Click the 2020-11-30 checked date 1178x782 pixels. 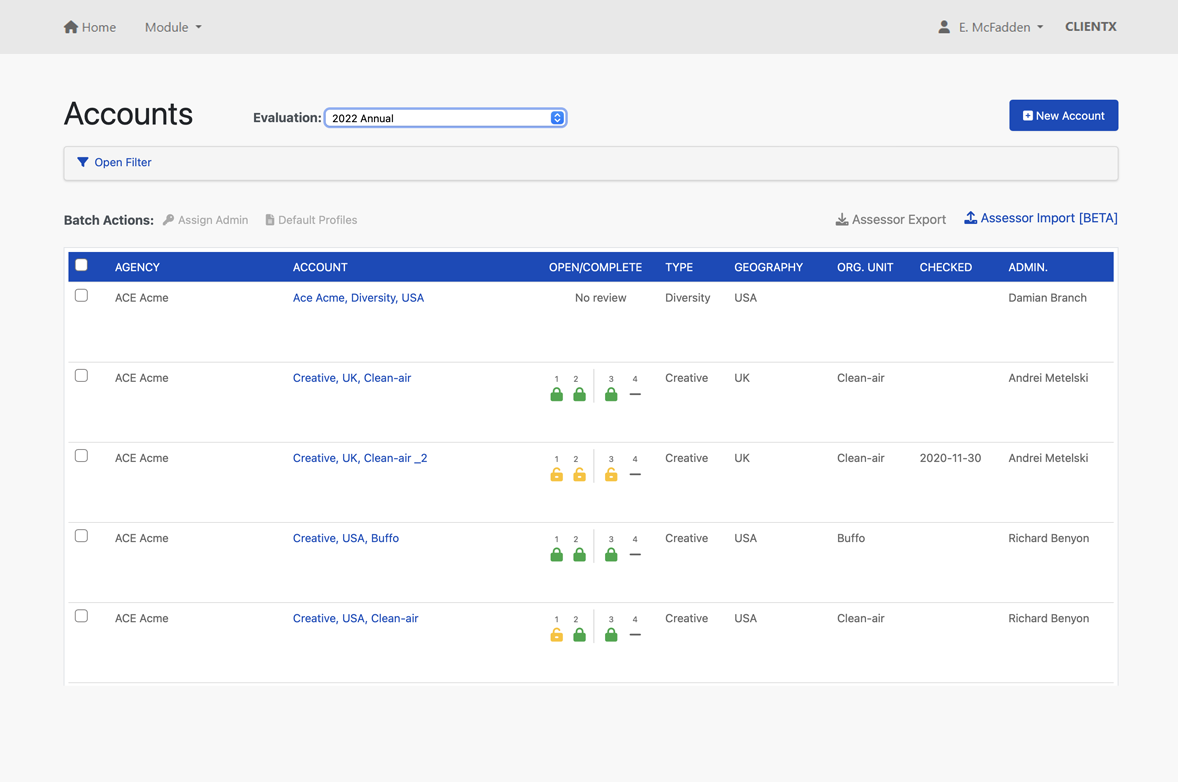click(950, 458)
